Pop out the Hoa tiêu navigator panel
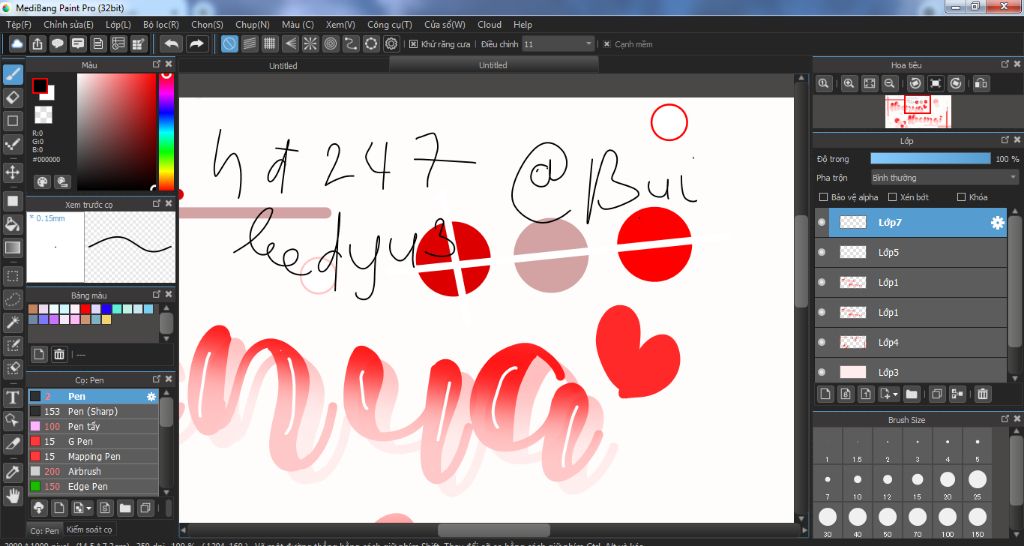 pos(1005,64)
